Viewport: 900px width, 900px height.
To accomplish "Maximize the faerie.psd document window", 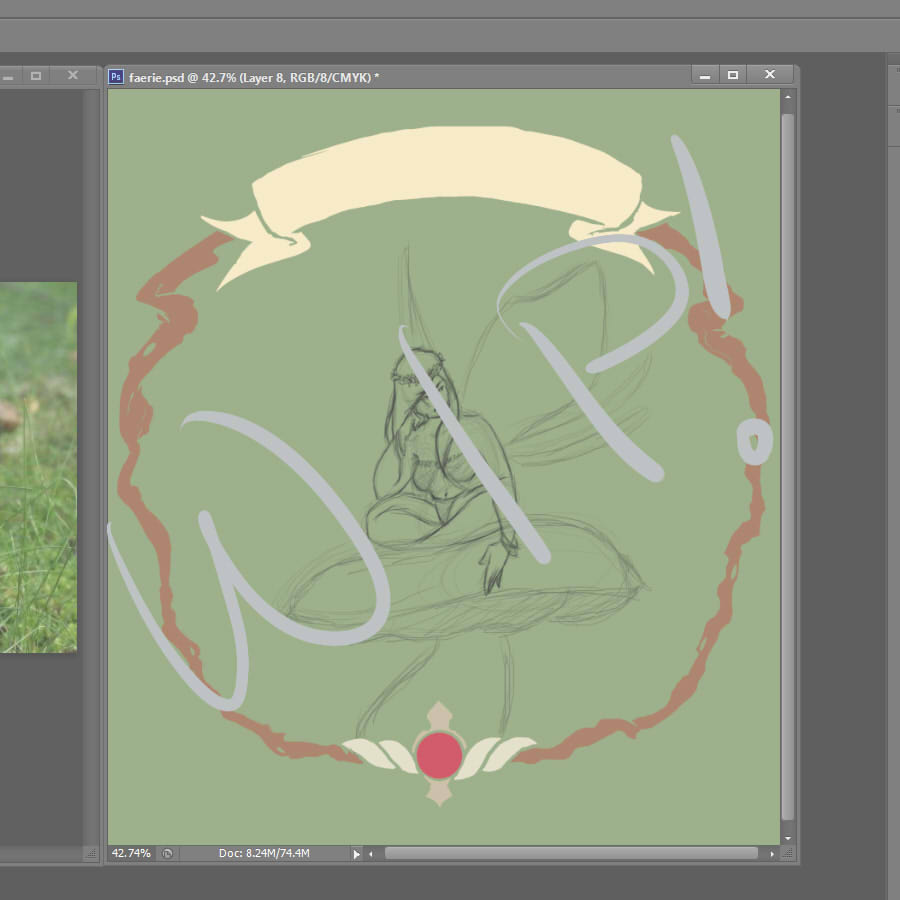I will (732, 75).
